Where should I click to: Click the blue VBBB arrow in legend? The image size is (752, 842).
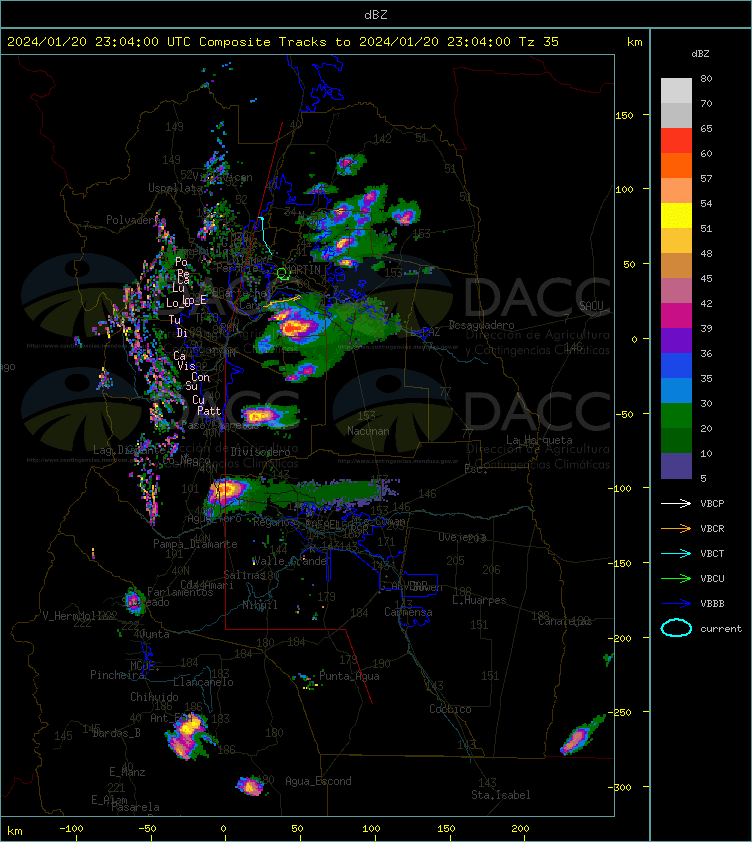pyautogui.click(x=676, y=604)
